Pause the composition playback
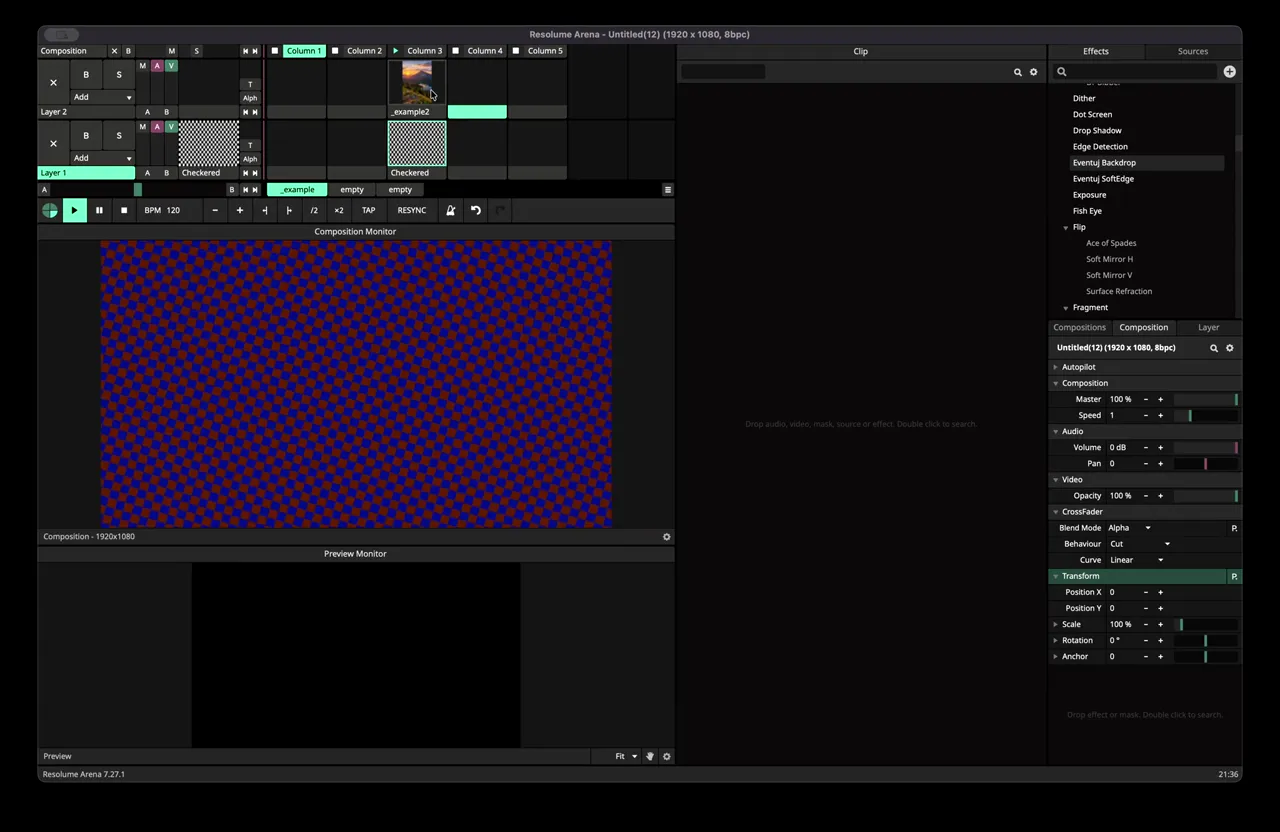Screen dimensions: 1280x832 click(x=99, y=210)
